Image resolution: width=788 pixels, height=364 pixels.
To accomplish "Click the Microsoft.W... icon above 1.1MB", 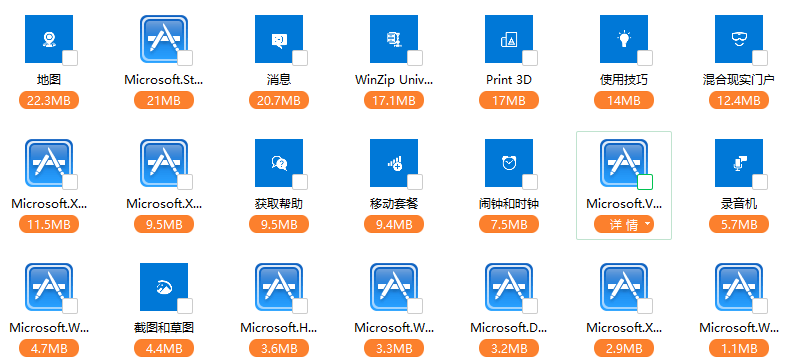I will pos(739,287).
